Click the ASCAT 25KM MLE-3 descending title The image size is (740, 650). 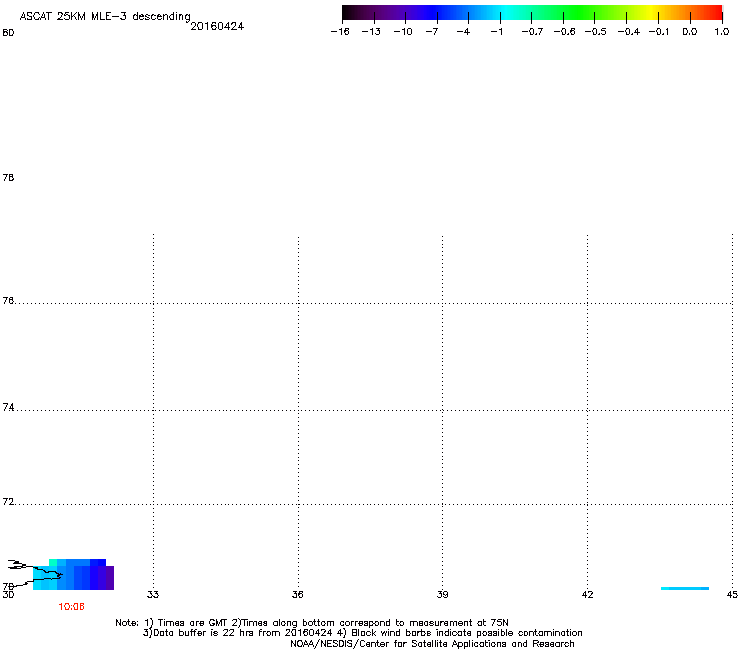coord(105,16)
